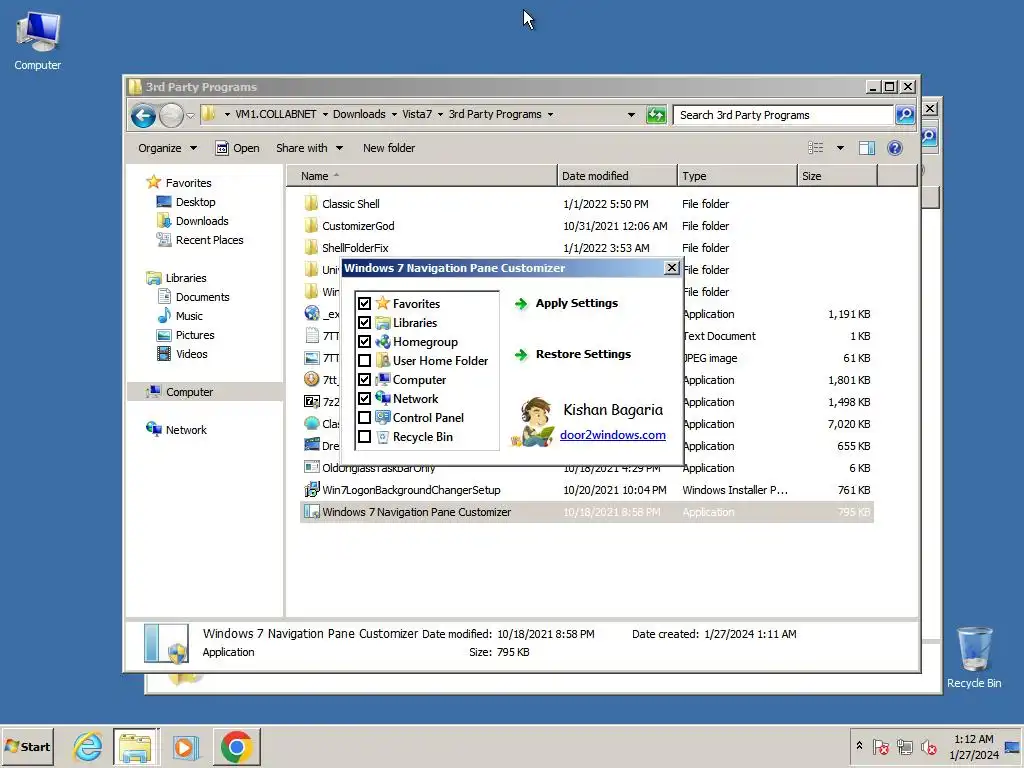Image resolution: width=1024 pixels, height=768 pixels.
Task: Click the Refresh button in address bar
Action: pos(656,115)
